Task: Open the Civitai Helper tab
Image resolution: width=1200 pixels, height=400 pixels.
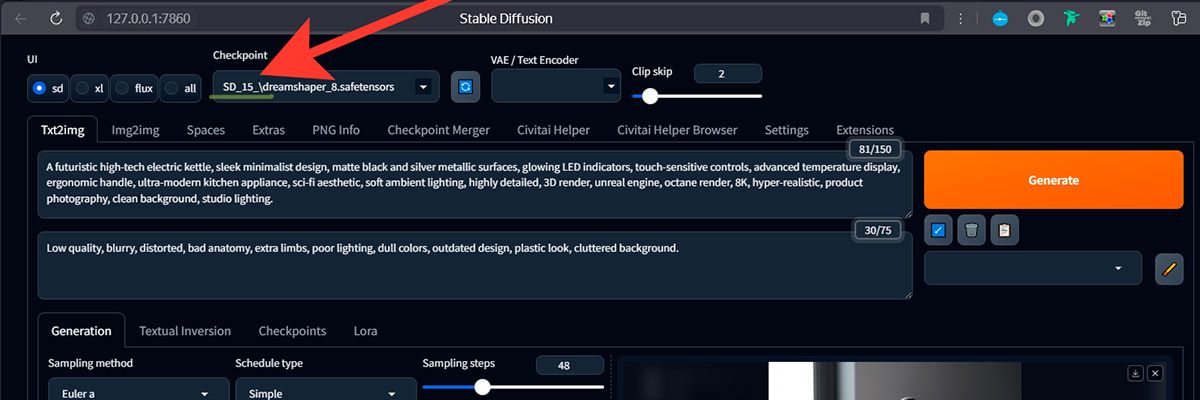Action: (553, 130)
